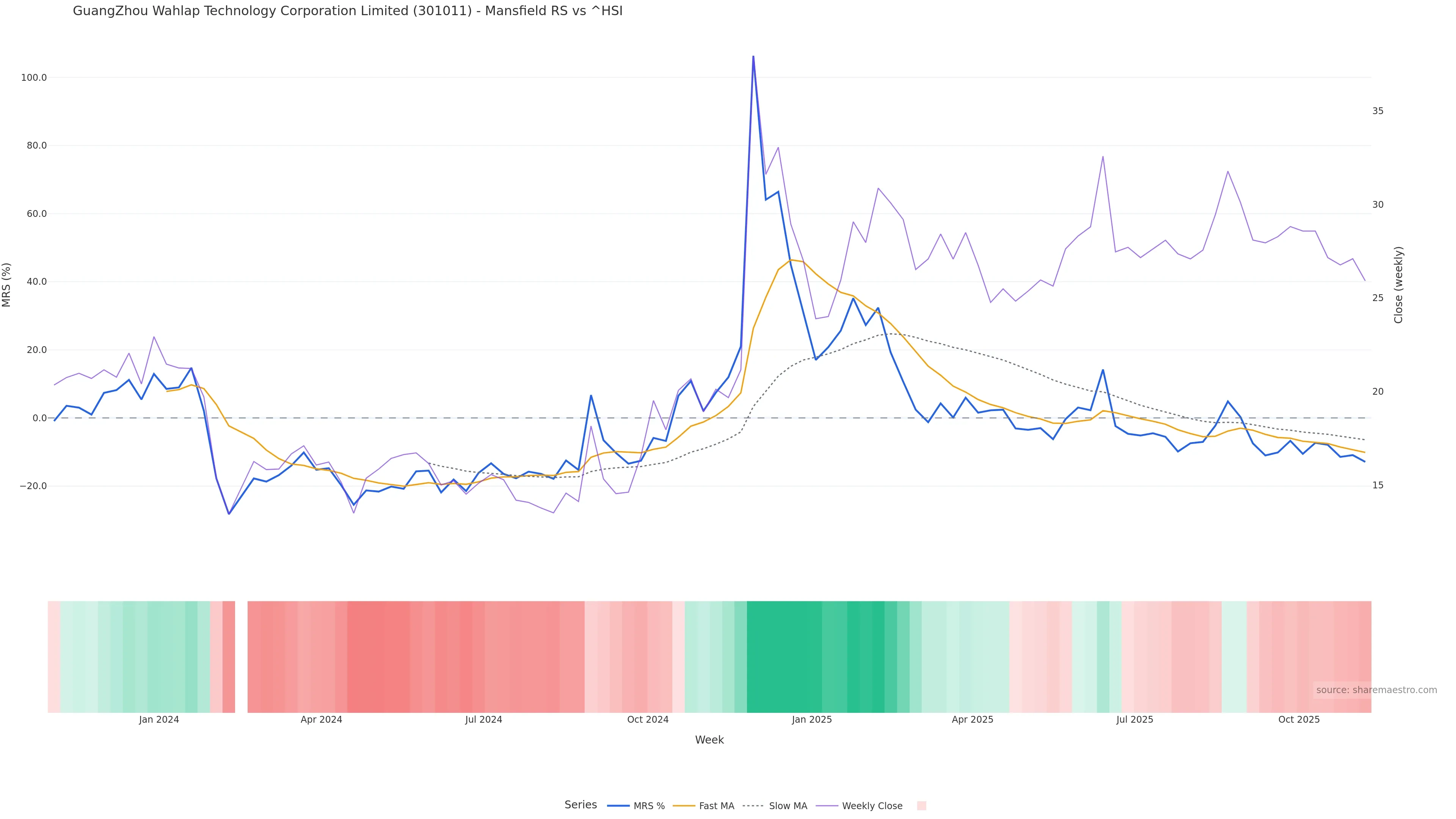Image resolution: width=1456 pixels, height=819 pixels.
Task: Click the blue MRS % legend line icon
Action: tap(618, 806)
